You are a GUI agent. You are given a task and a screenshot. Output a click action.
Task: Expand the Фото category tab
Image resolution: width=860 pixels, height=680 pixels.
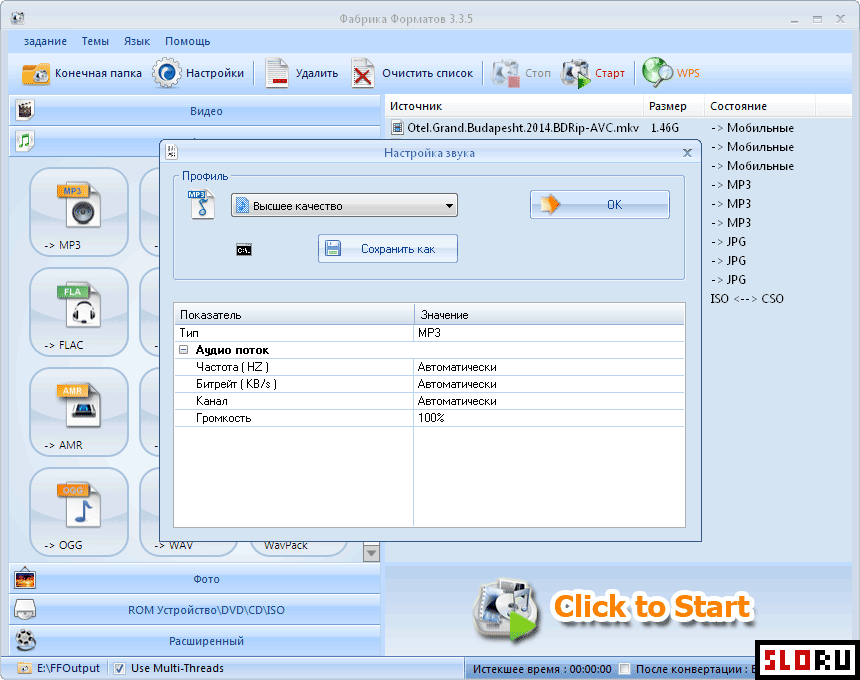[x=195, y=579]
